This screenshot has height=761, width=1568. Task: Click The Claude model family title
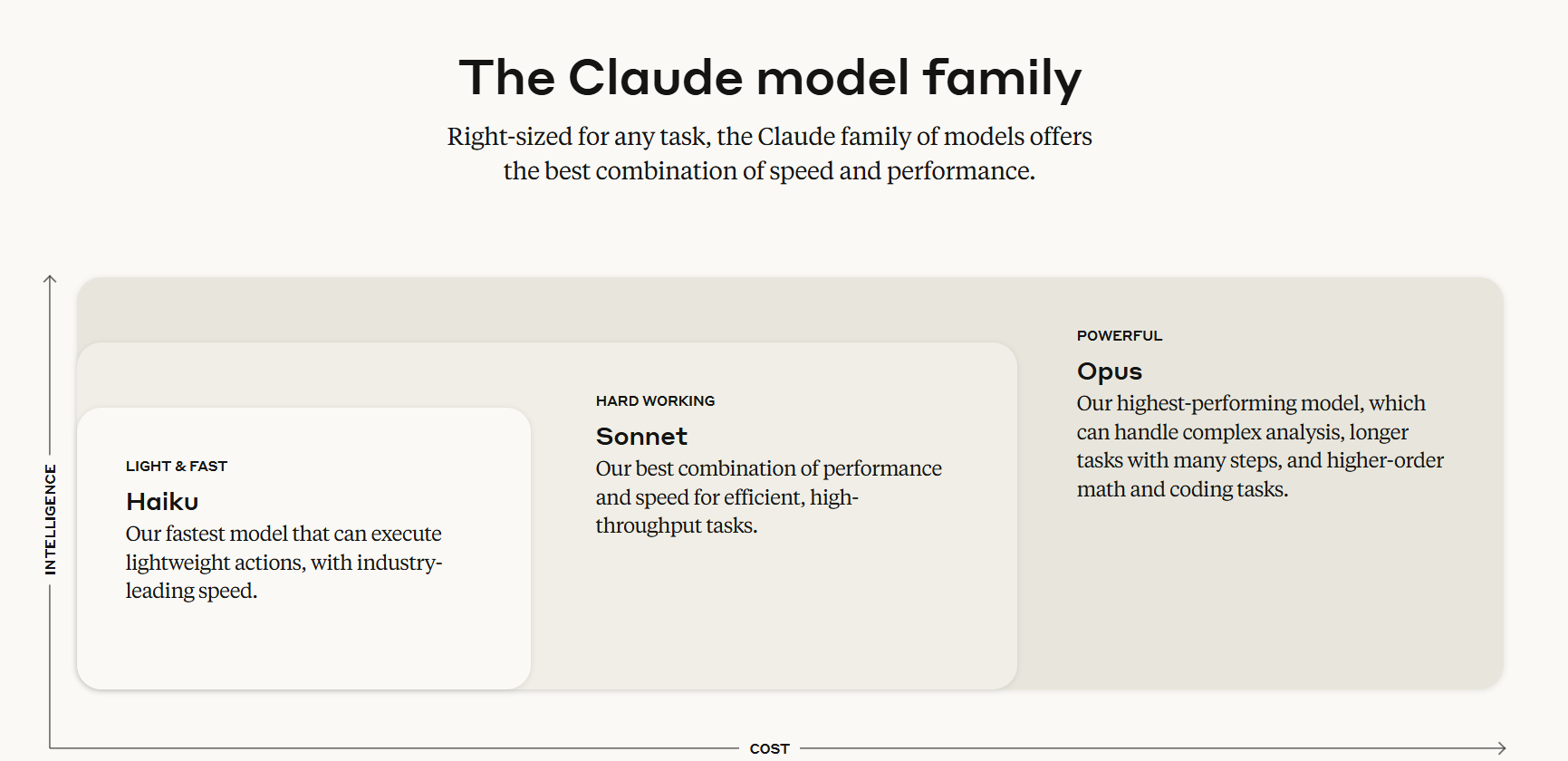[770, 78]
